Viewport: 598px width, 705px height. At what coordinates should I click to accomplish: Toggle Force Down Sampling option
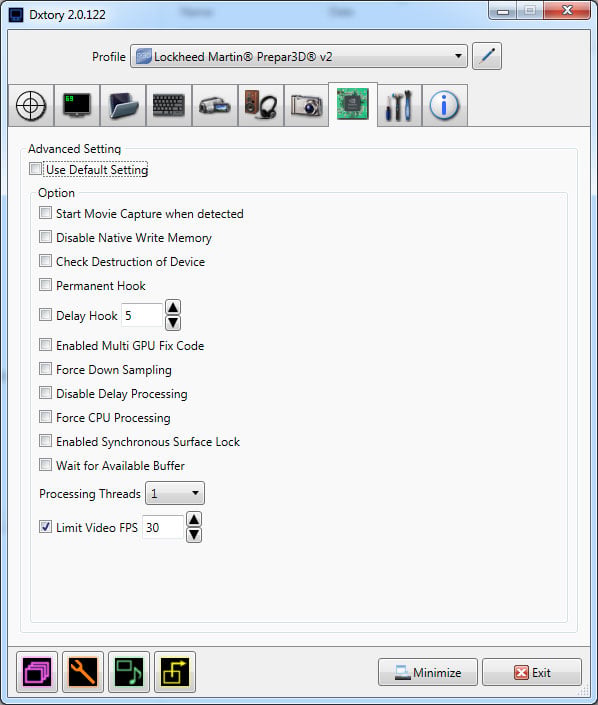[45, 369]
